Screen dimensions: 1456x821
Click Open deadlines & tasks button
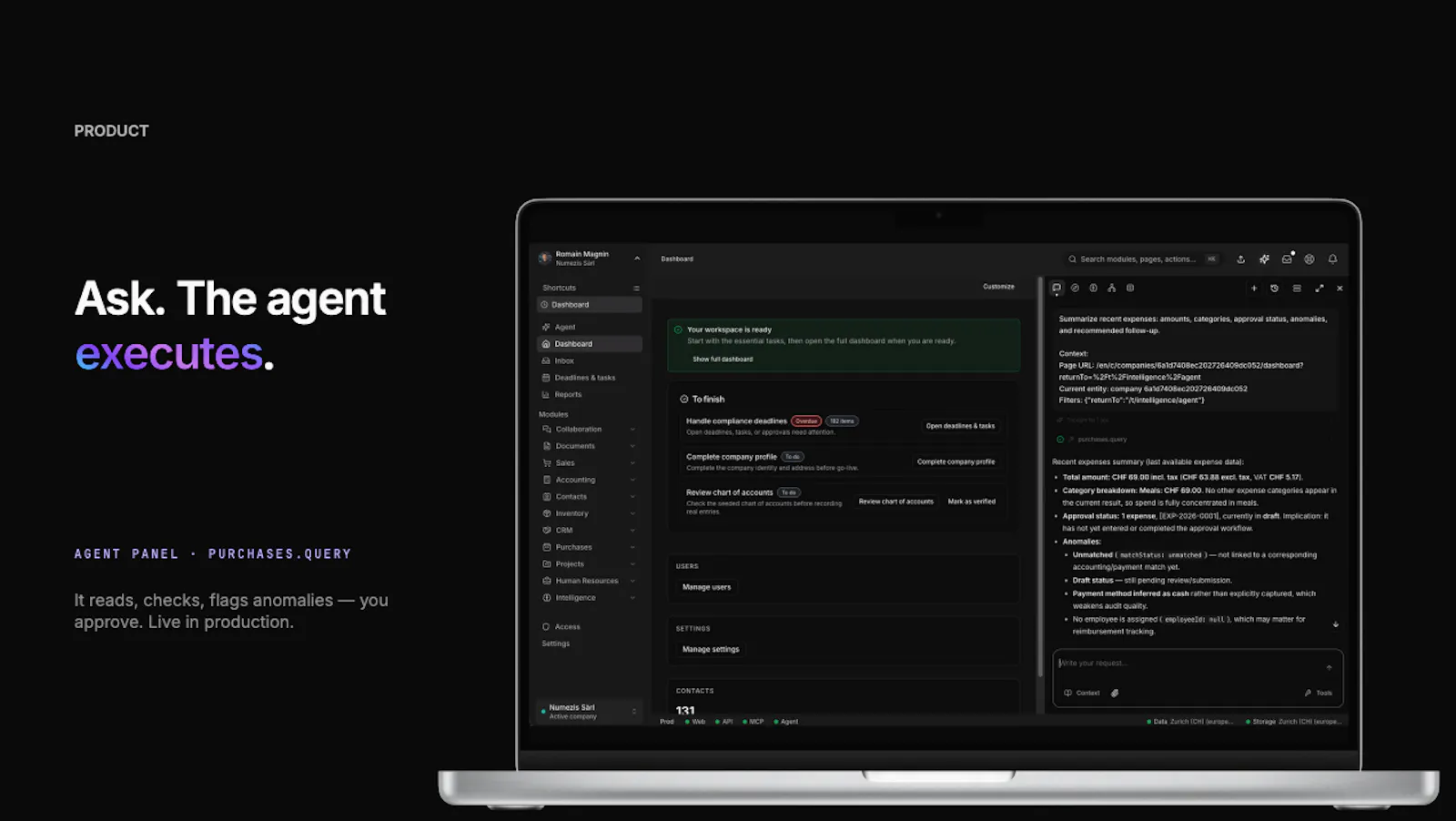960,426
